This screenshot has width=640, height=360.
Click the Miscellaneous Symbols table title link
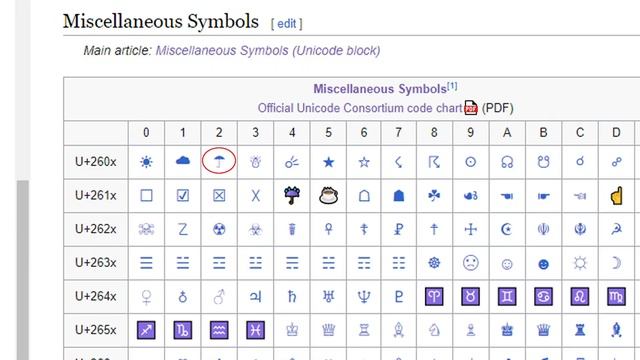(380, 89)
